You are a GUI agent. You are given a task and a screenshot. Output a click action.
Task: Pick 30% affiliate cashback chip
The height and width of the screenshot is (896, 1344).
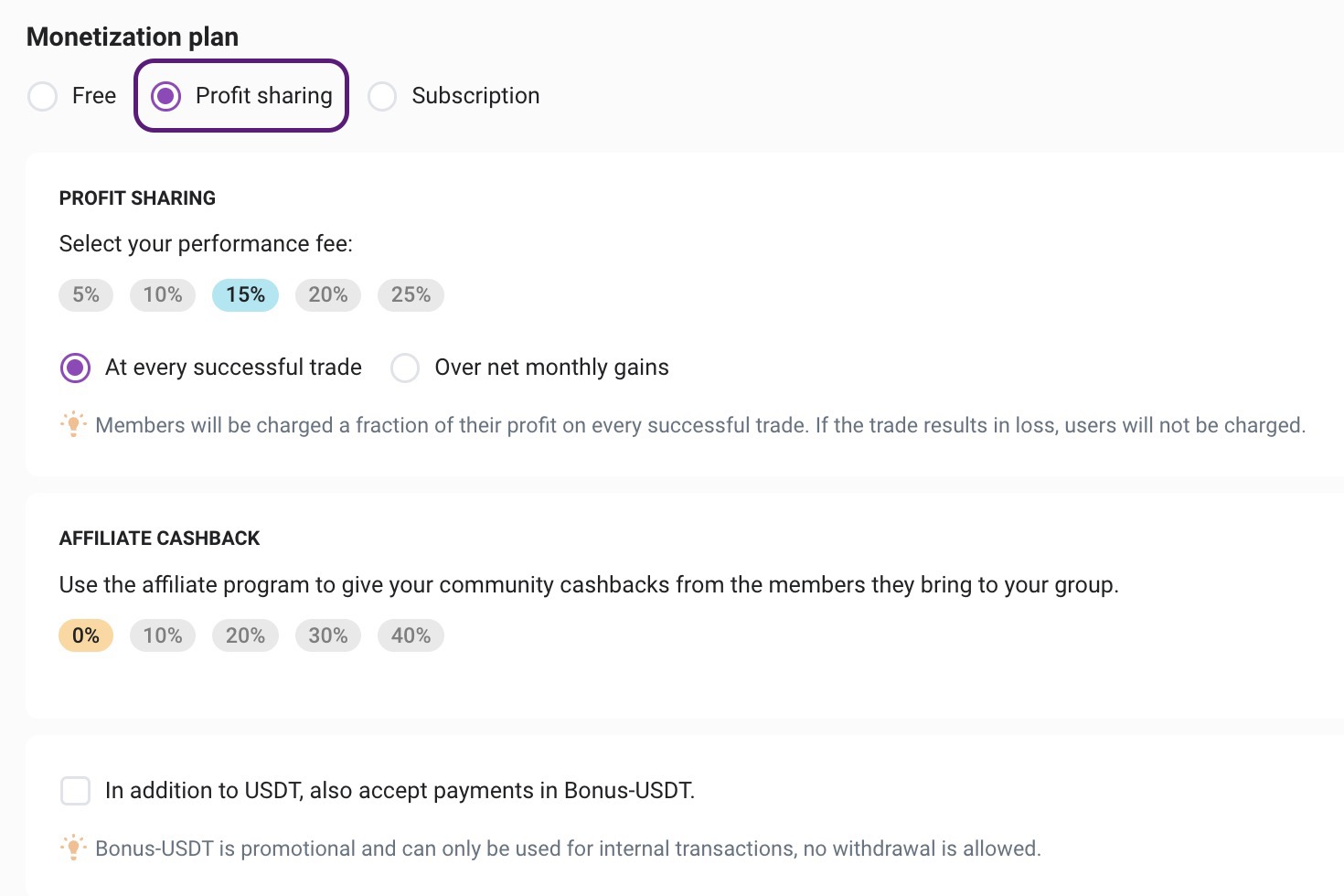(x=327, y=635)
